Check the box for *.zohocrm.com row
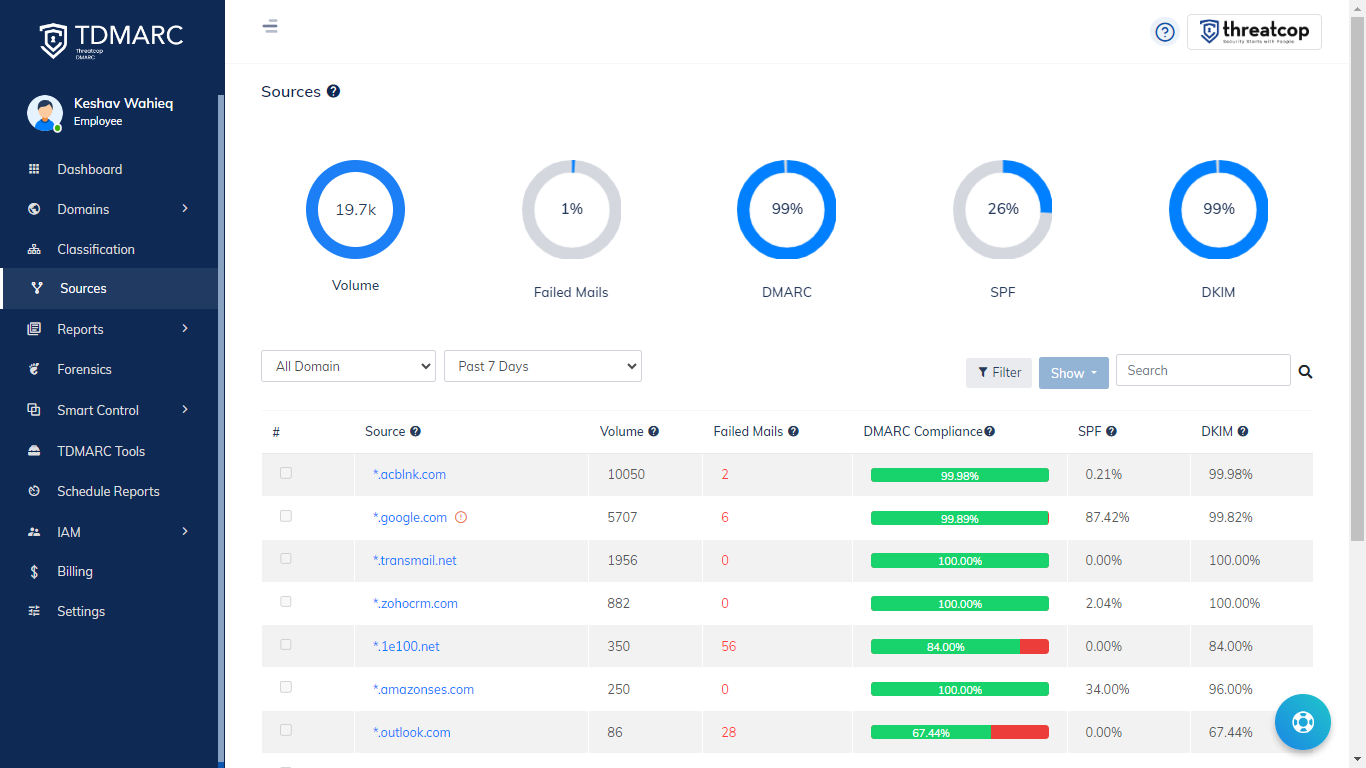 (x=286, y=602)
